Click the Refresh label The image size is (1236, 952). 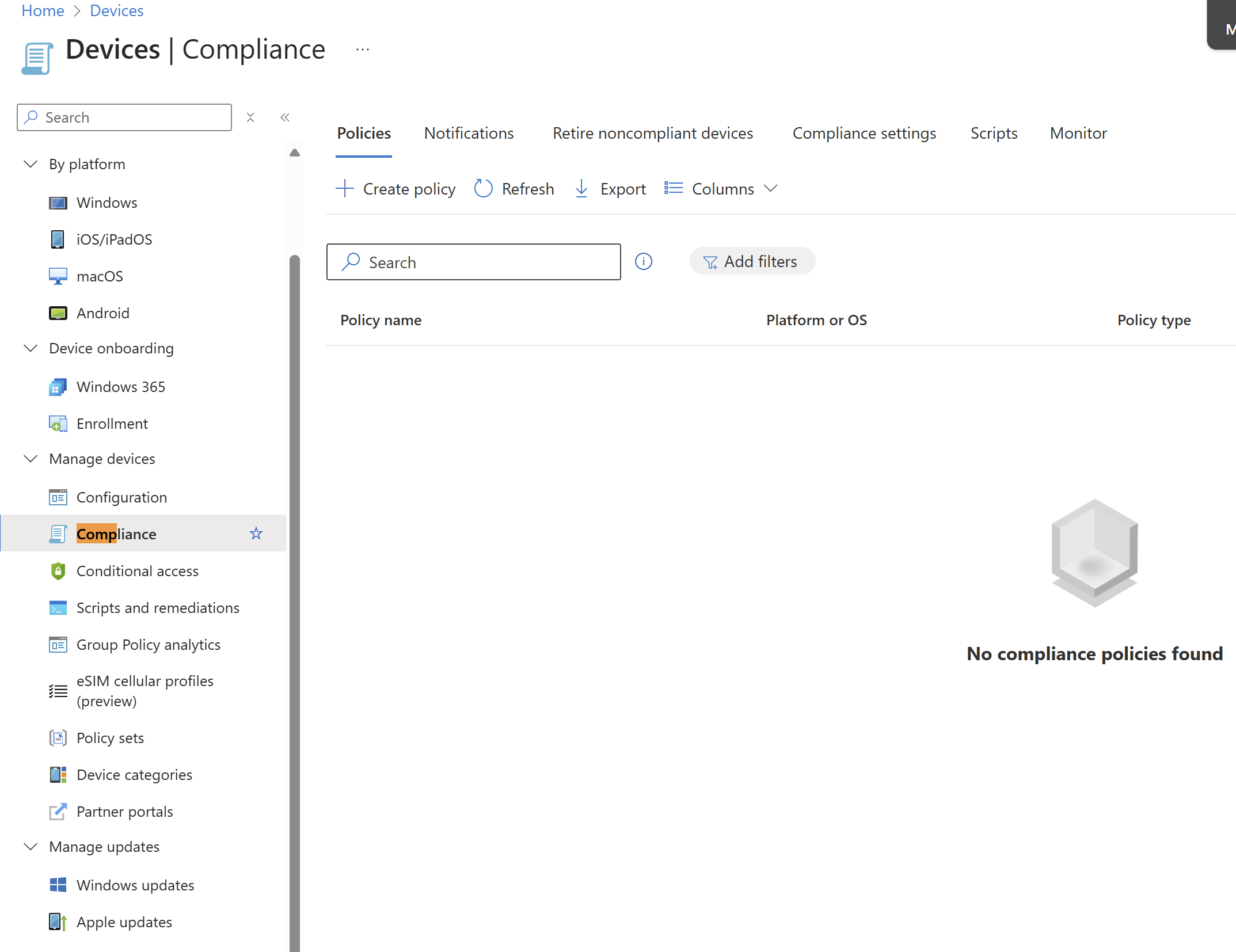click(x=528, y=189)
